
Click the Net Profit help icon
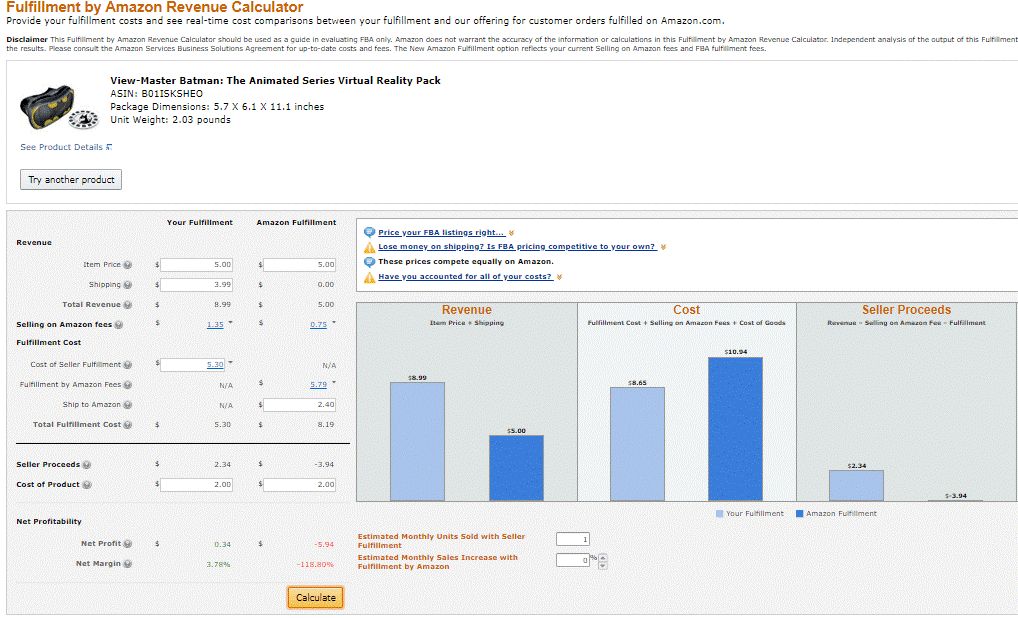click(x=128, y=544)
